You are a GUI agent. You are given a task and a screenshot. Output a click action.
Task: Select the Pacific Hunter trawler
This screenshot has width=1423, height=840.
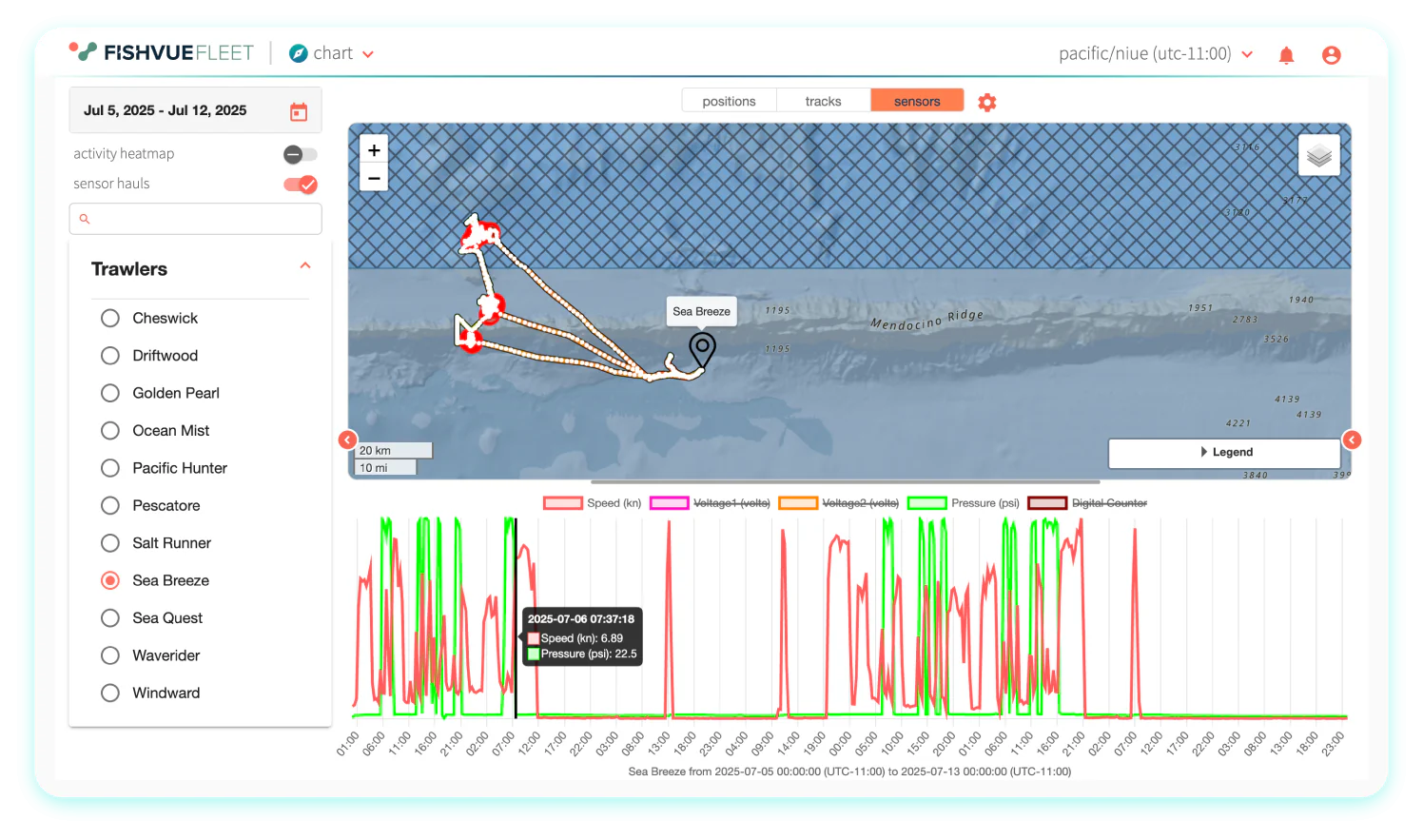pos(110,468)
